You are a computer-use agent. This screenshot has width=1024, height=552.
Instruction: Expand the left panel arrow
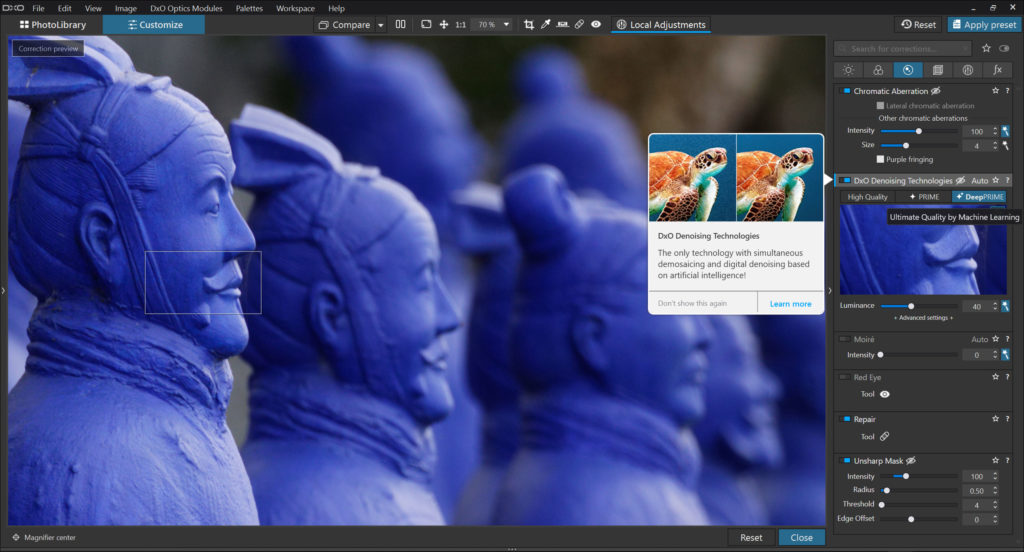[3, 291]
